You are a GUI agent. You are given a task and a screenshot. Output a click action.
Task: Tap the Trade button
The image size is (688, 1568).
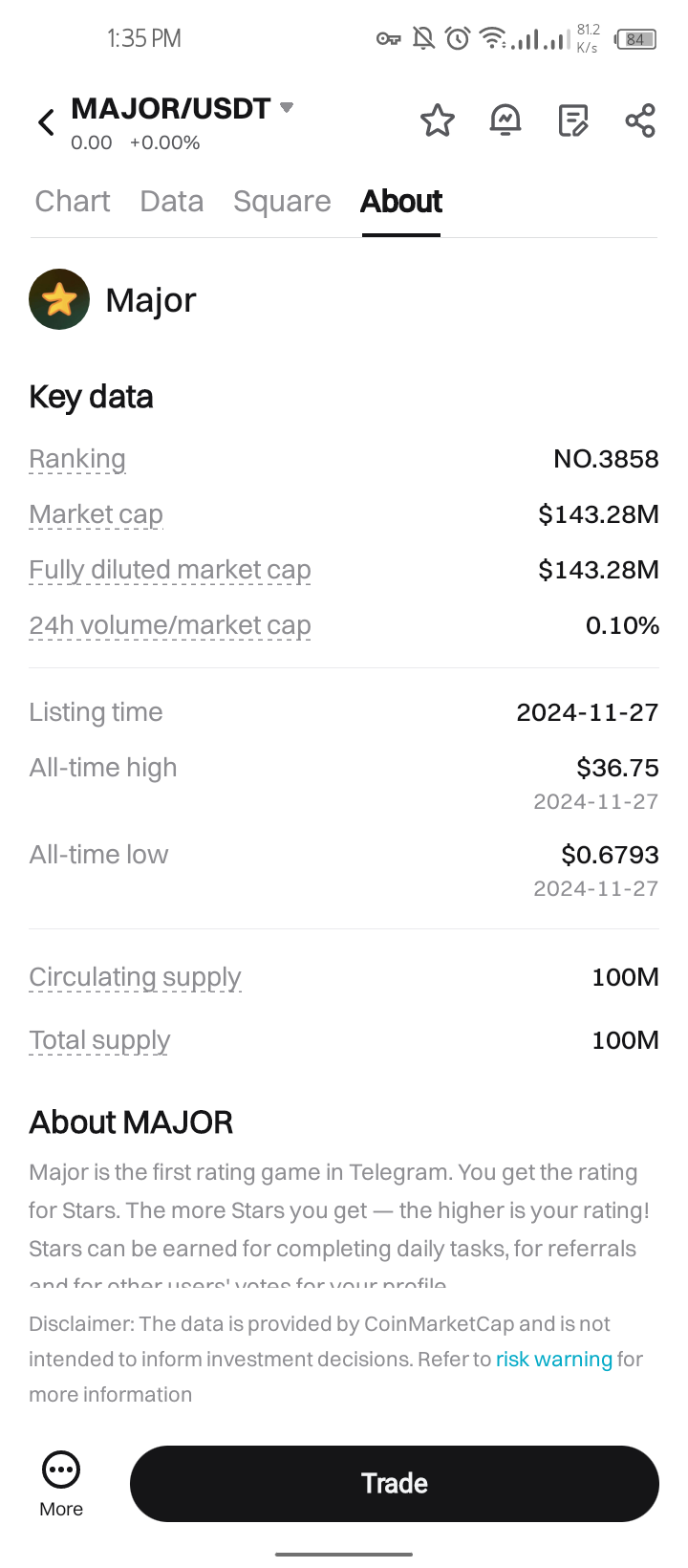click(x=395, y=1483)
